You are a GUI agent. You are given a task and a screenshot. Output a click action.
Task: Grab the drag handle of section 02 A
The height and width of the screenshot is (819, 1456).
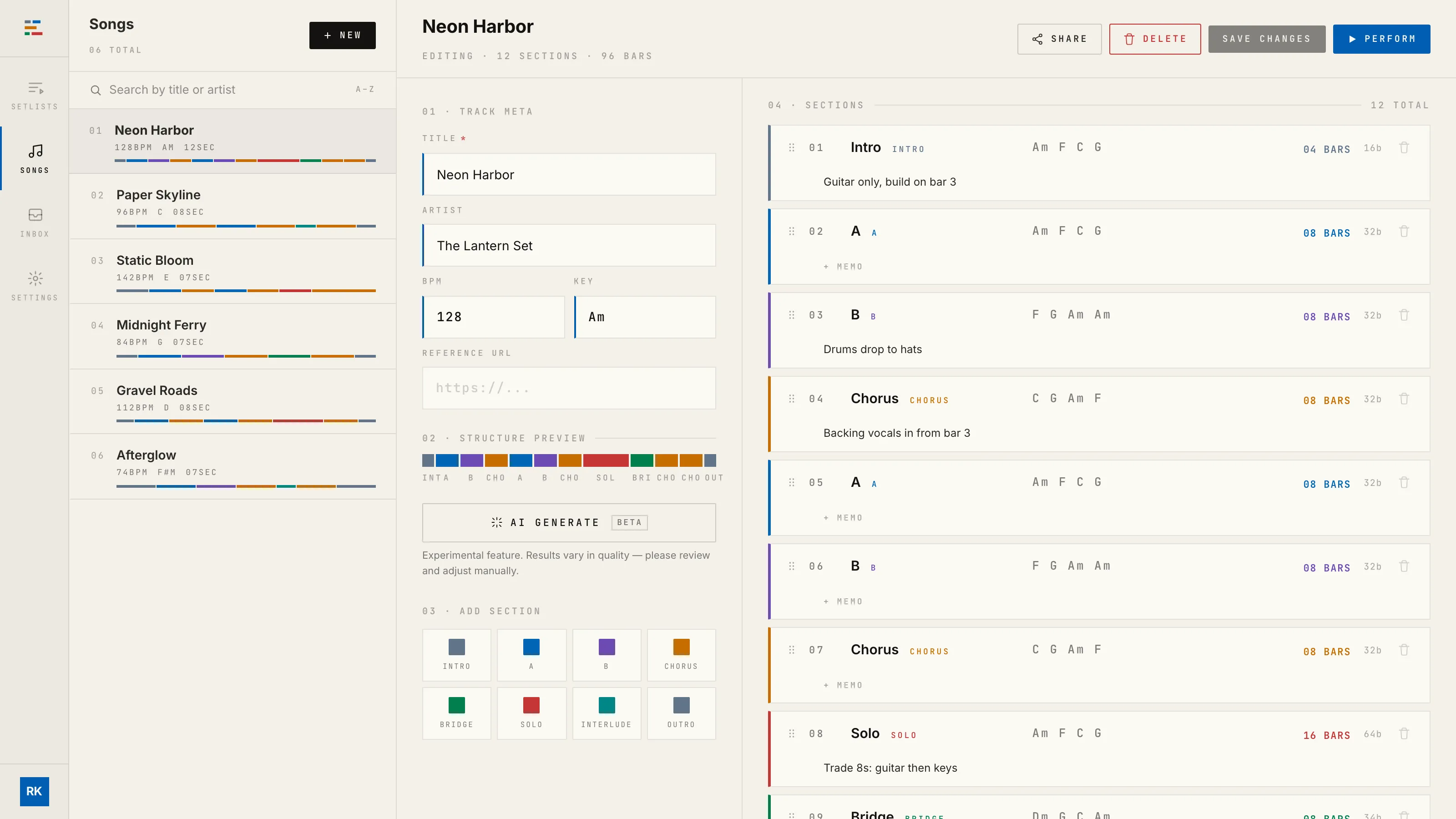[x=791, y=231]
